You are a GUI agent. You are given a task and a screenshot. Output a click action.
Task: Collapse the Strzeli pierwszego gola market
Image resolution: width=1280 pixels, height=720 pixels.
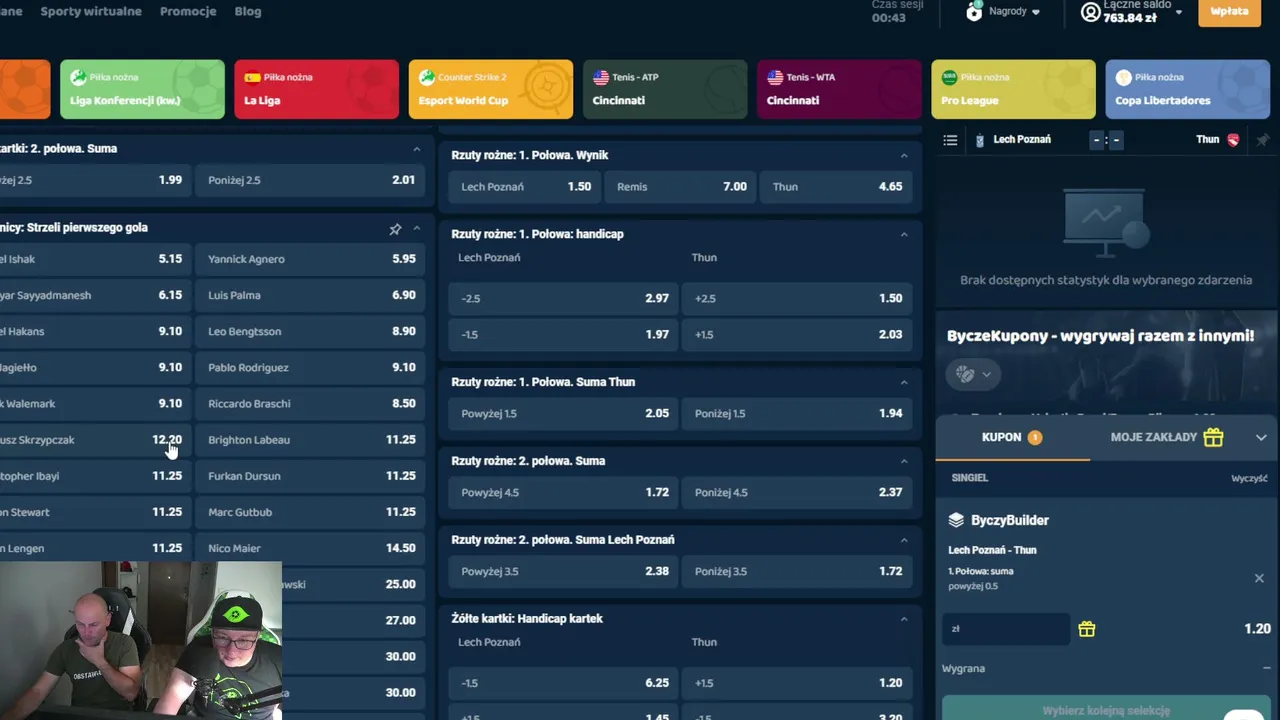417,229
